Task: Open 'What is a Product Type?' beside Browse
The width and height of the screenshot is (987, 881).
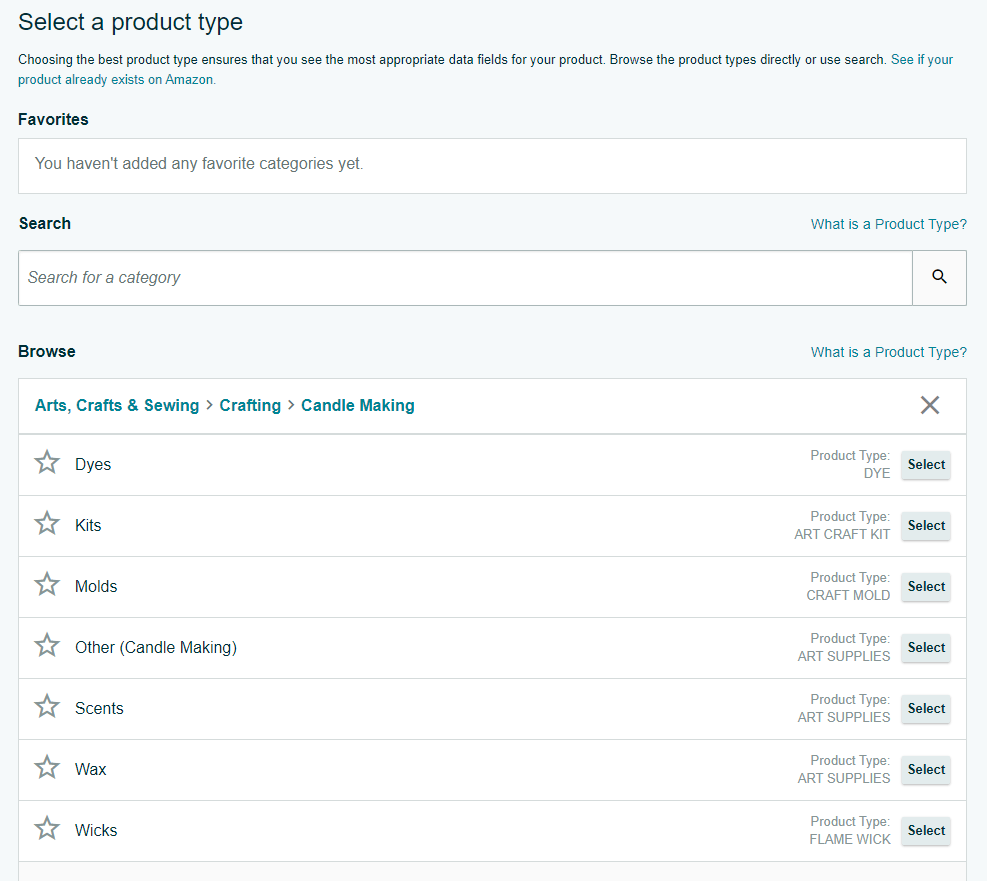Action: point(888,352)
